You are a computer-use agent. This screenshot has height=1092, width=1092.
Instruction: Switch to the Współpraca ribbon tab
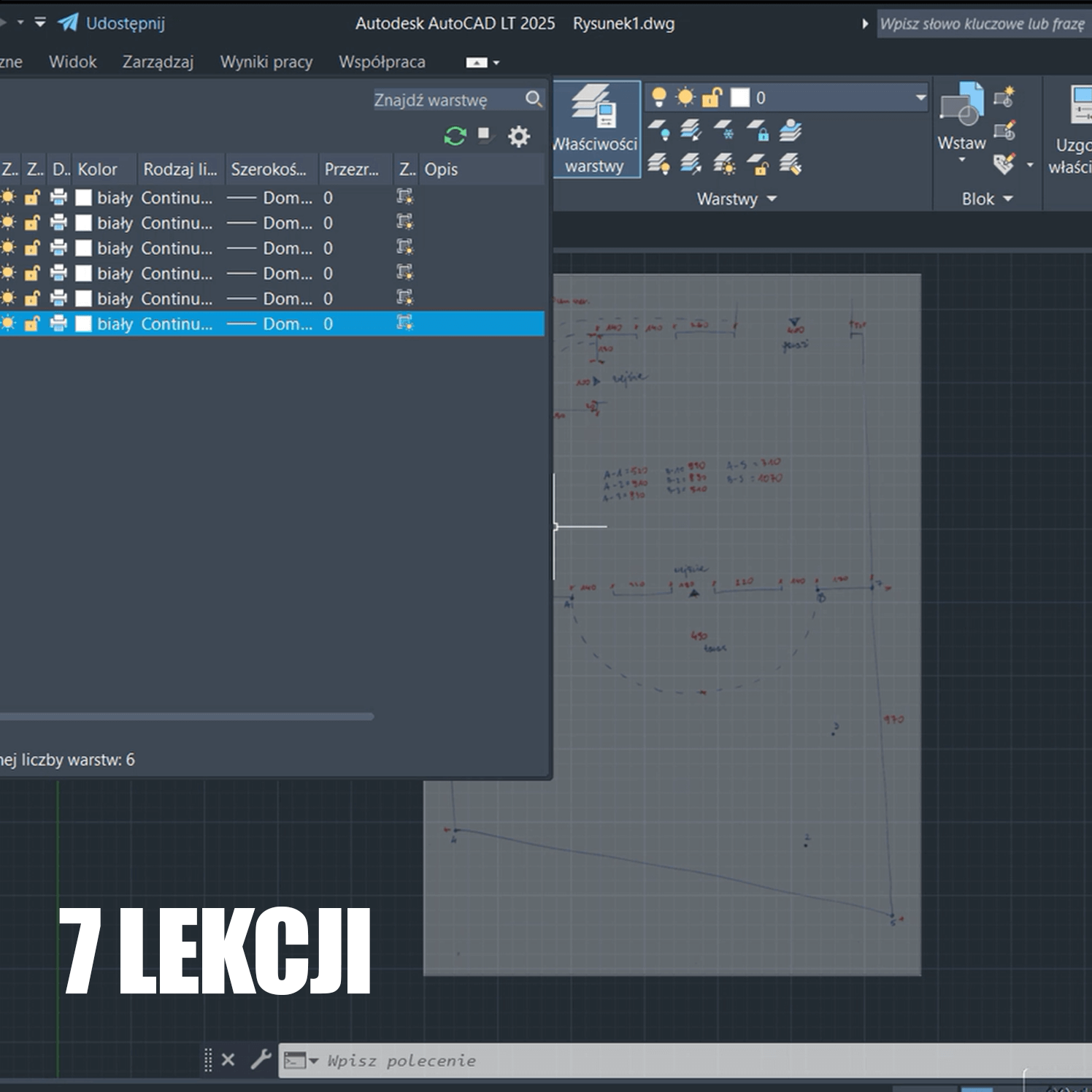click(382, 62)
